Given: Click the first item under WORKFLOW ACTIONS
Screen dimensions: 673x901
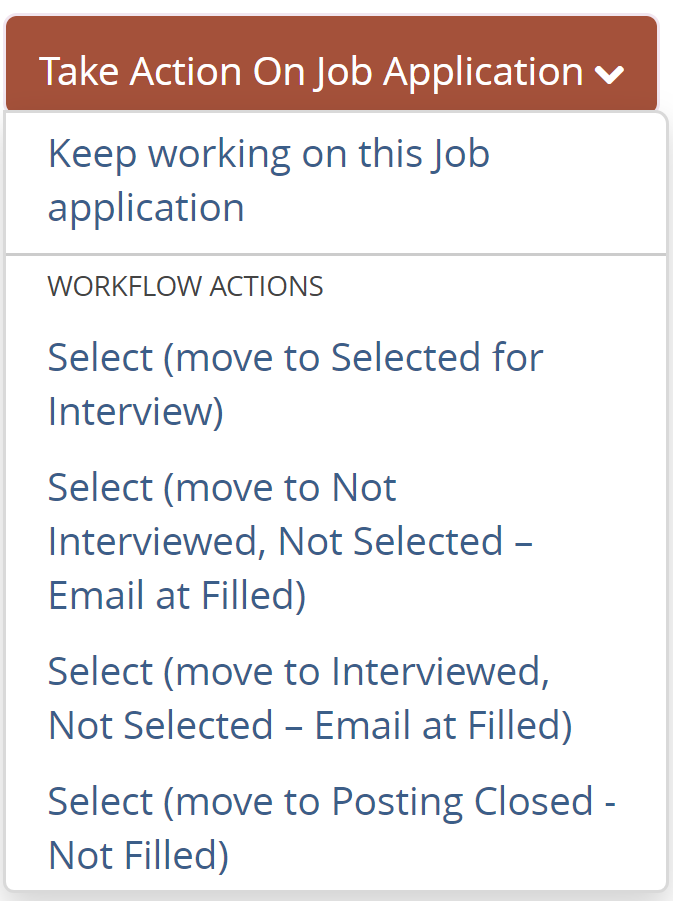Looking at the screenshot, I should pyautogui.click(x=295, y=384).
